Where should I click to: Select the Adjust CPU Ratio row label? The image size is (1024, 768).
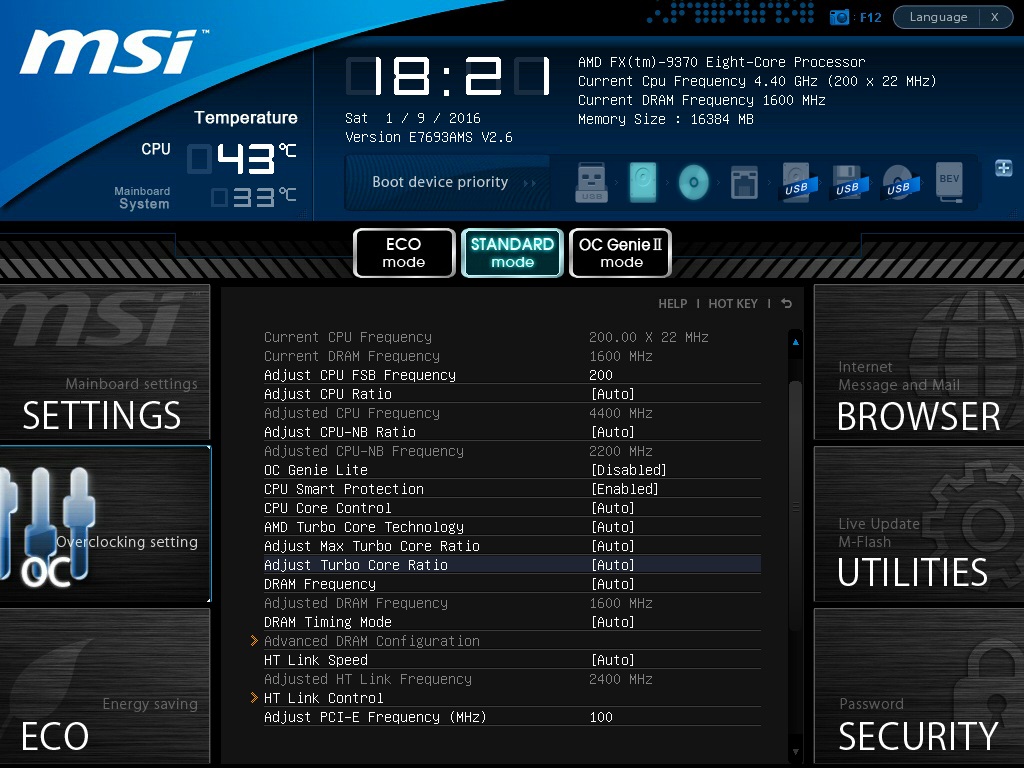[x=328, y=394]
